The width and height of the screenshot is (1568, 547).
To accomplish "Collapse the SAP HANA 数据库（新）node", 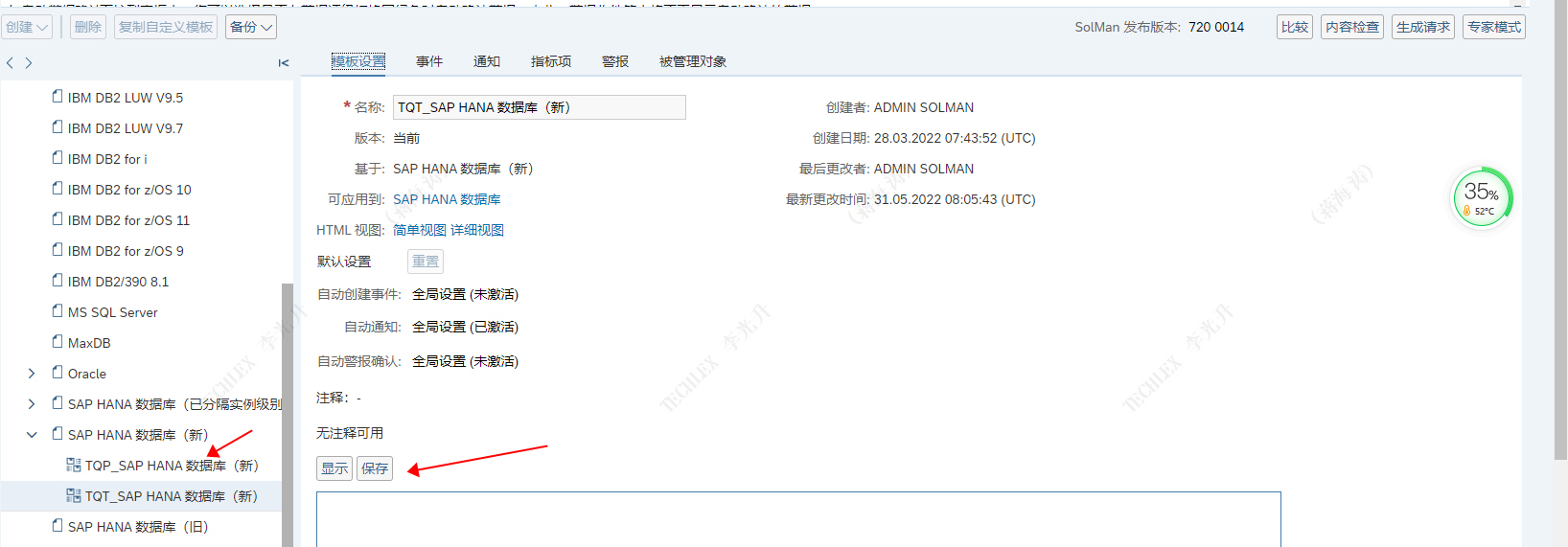I will 32,435.
